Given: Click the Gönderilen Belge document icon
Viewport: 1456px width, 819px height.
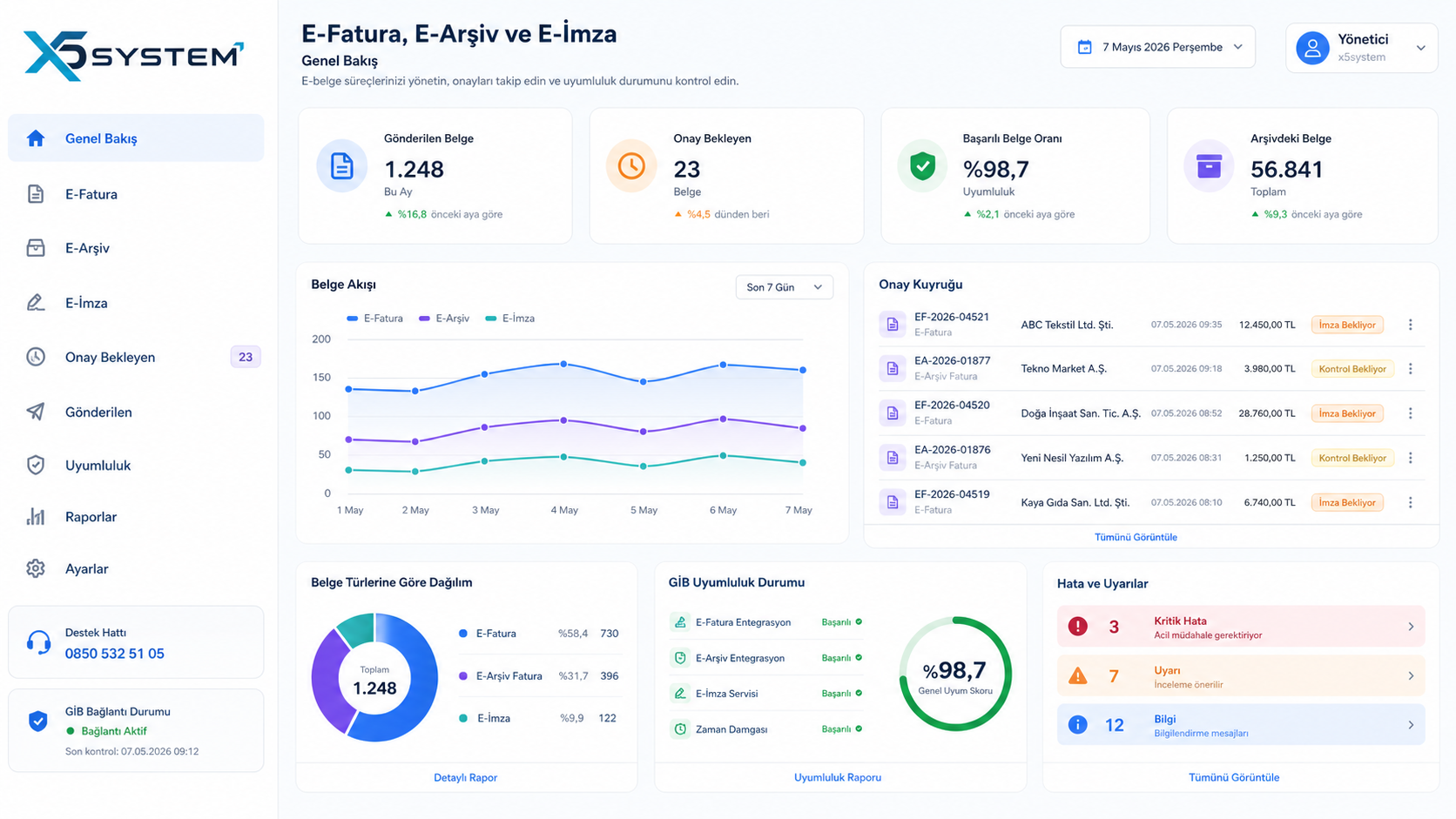Looking at the screenshot, I should tap(341, 165).
